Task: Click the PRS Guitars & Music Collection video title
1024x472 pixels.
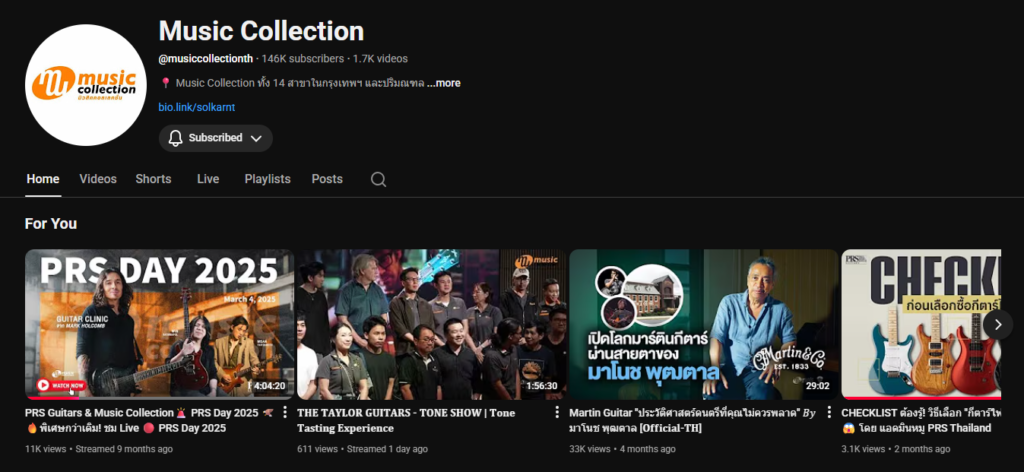Action: pyautogui.click(x=150, y=420)
